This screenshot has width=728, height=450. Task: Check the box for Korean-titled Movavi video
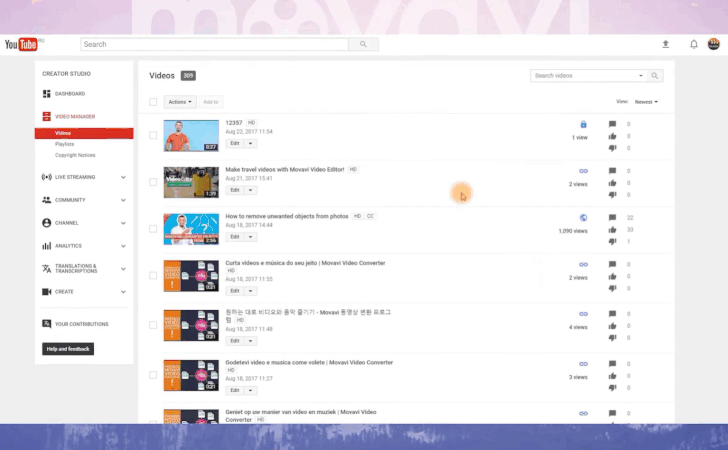[x=153, y=325]
